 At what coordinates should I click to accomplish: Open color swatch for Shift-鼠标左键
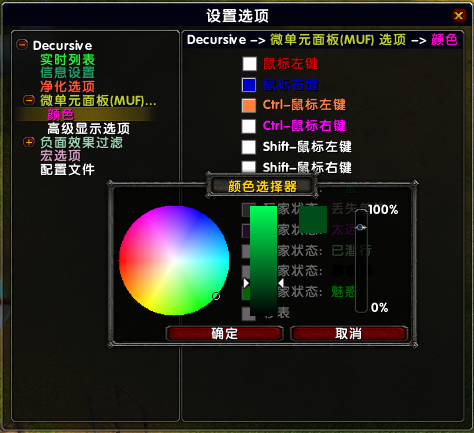point(249,147)
